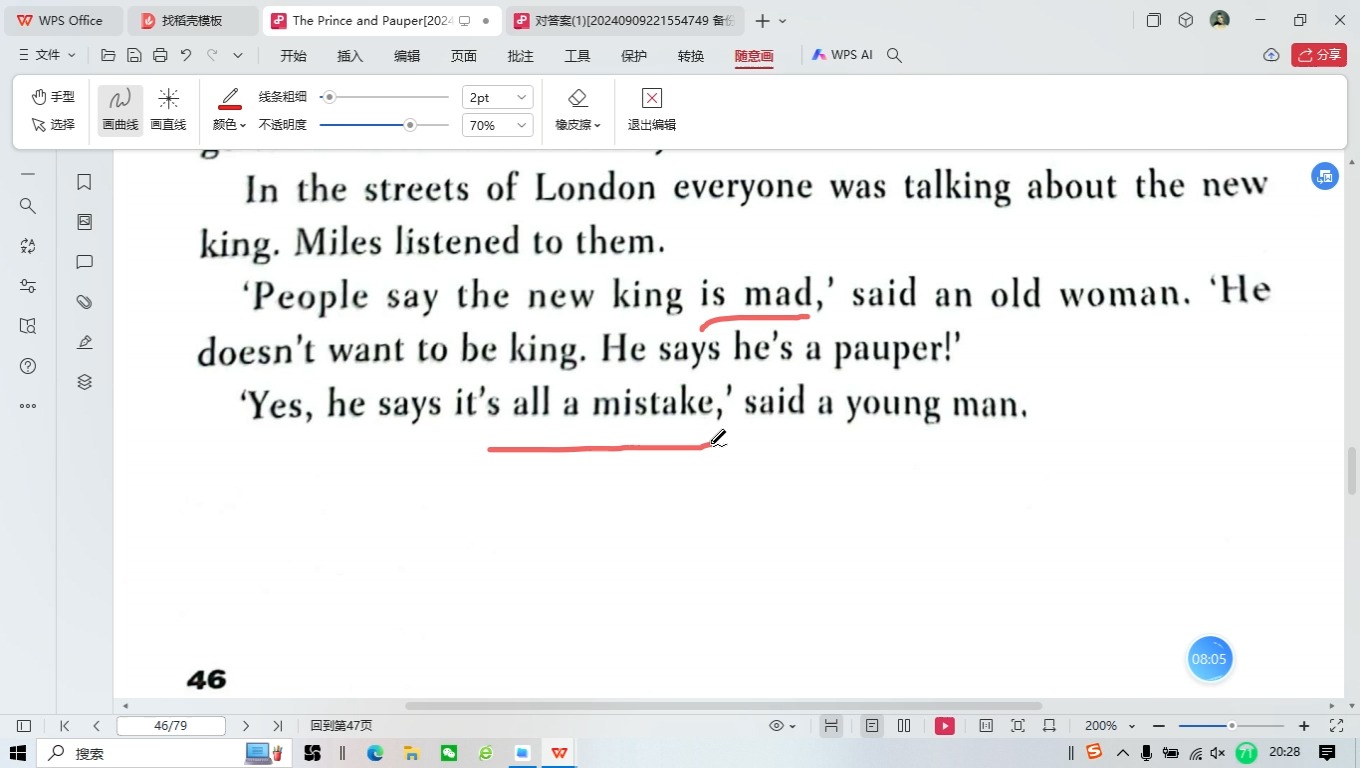
Task: Go to the next page
Action: [x=246, y=726]
